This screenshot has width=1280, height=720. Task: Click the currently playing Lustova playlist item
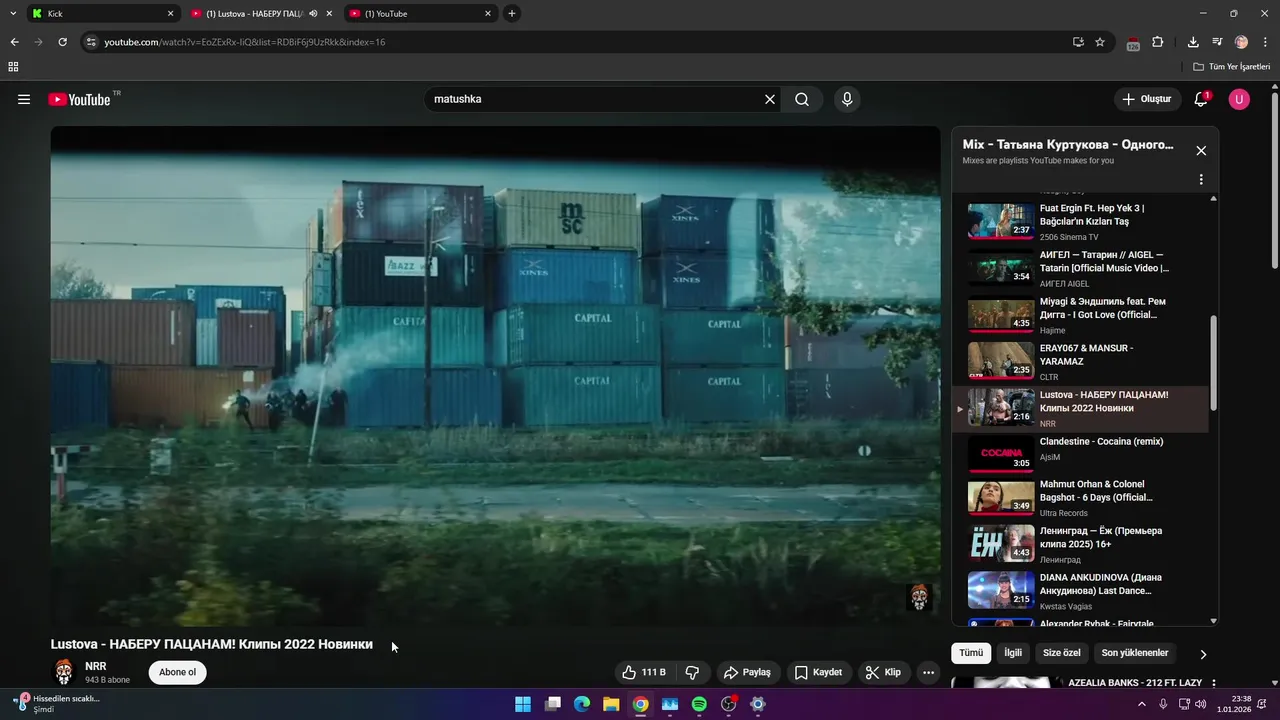click(x=1080, y=408)
